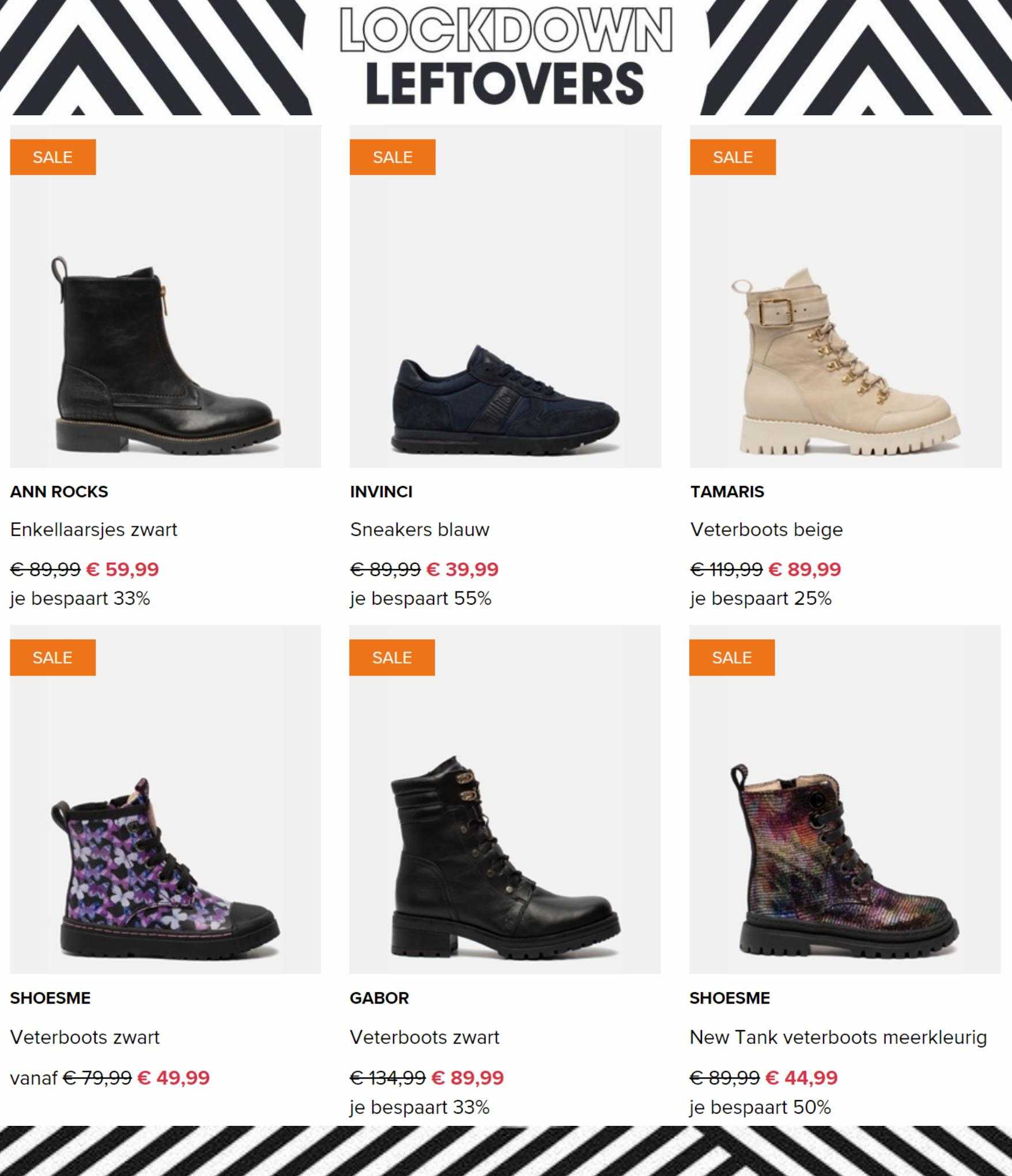Open the Shoesme purple butterfly boot image
This screenshot has height=1176, width=1012.
[x=165, y=800]
